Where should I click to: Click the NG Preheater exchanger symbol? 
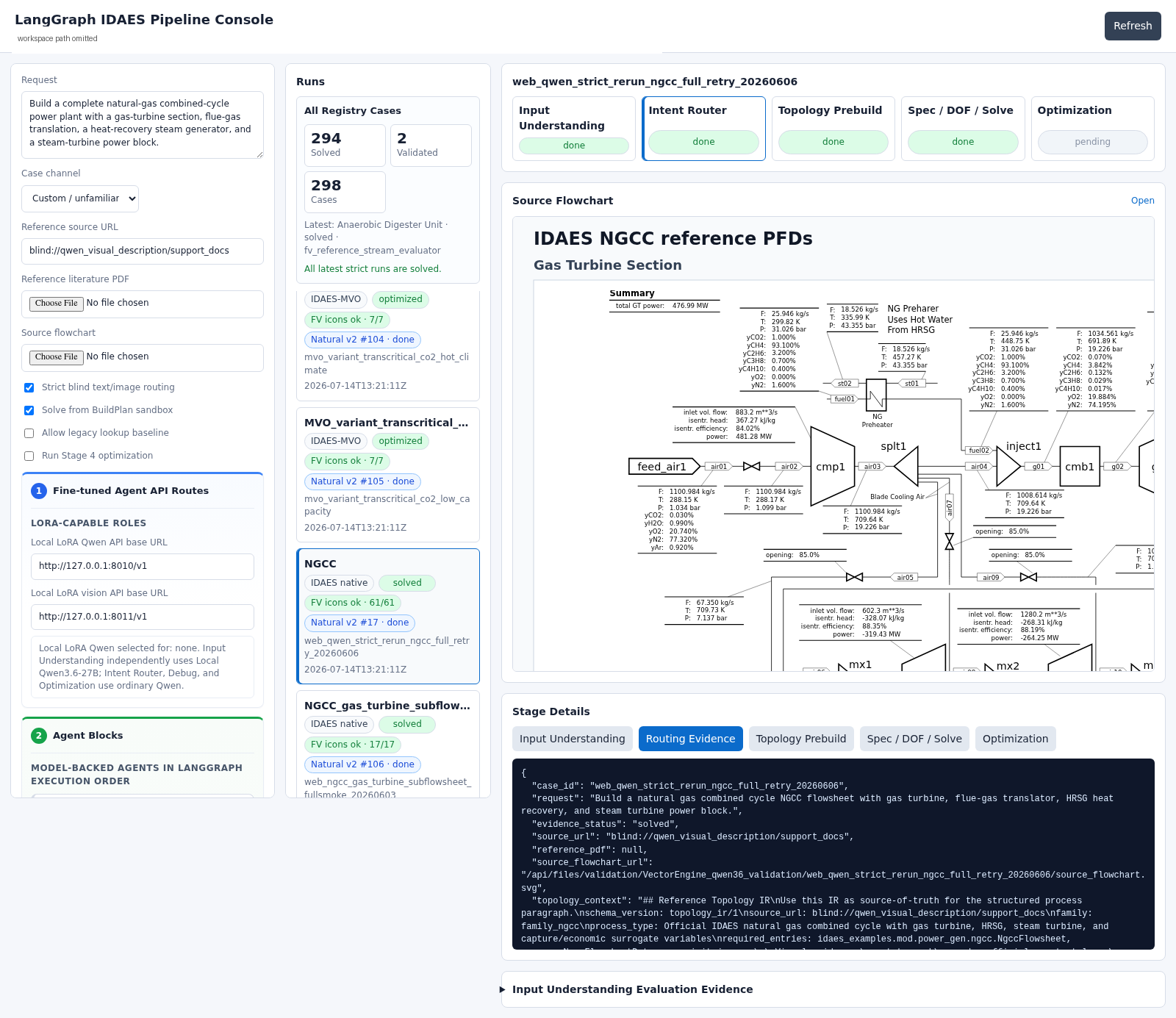[876, 395]
